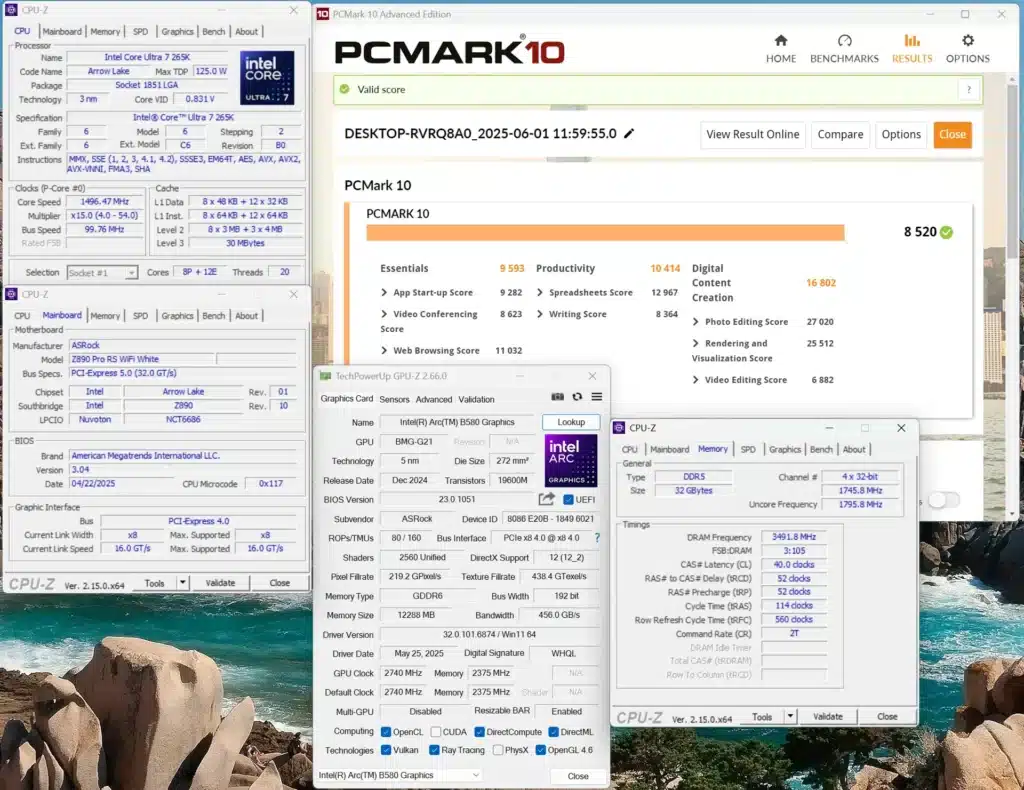This screenshot has height=790, width=1024.
Task: Click the Bus Interface question mark in GPU-Z
Action: [597, 538]
